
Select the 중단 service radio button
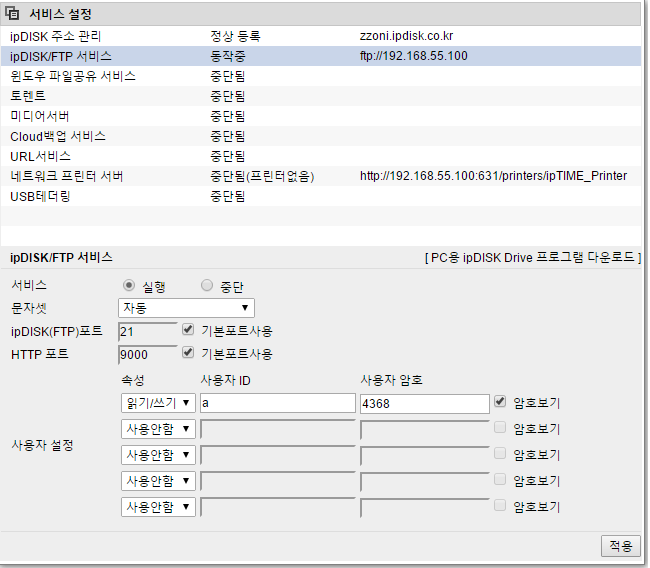pyautogui.click(x=207, y=285)
